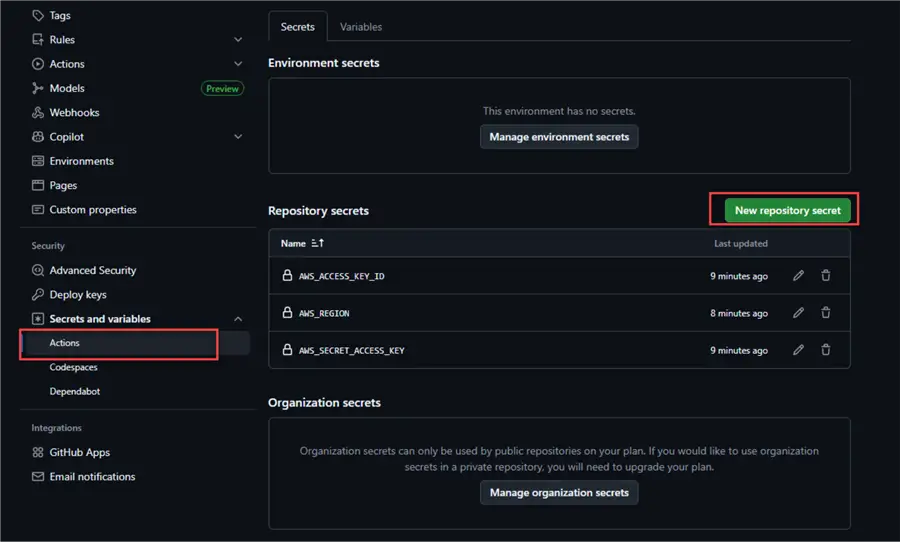
Task: Click Manage organization secrets button
Action: tap(559, 493)
